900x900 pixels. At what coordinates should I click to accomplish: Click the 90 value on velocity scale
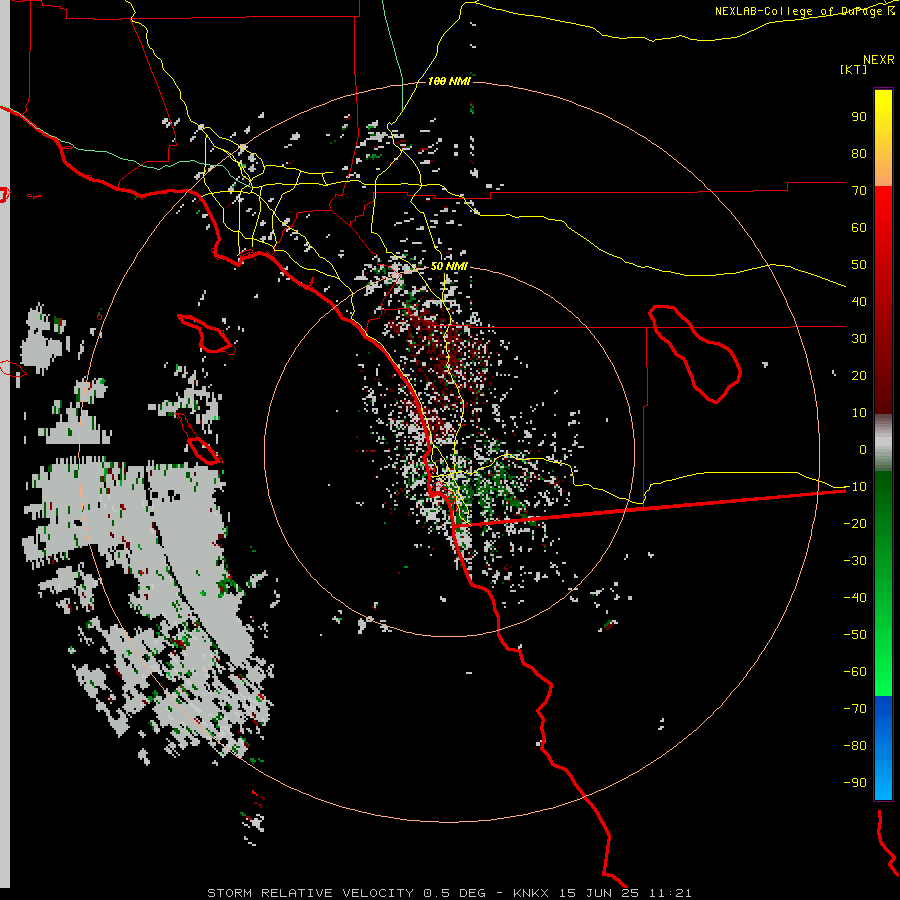[859, 117]
